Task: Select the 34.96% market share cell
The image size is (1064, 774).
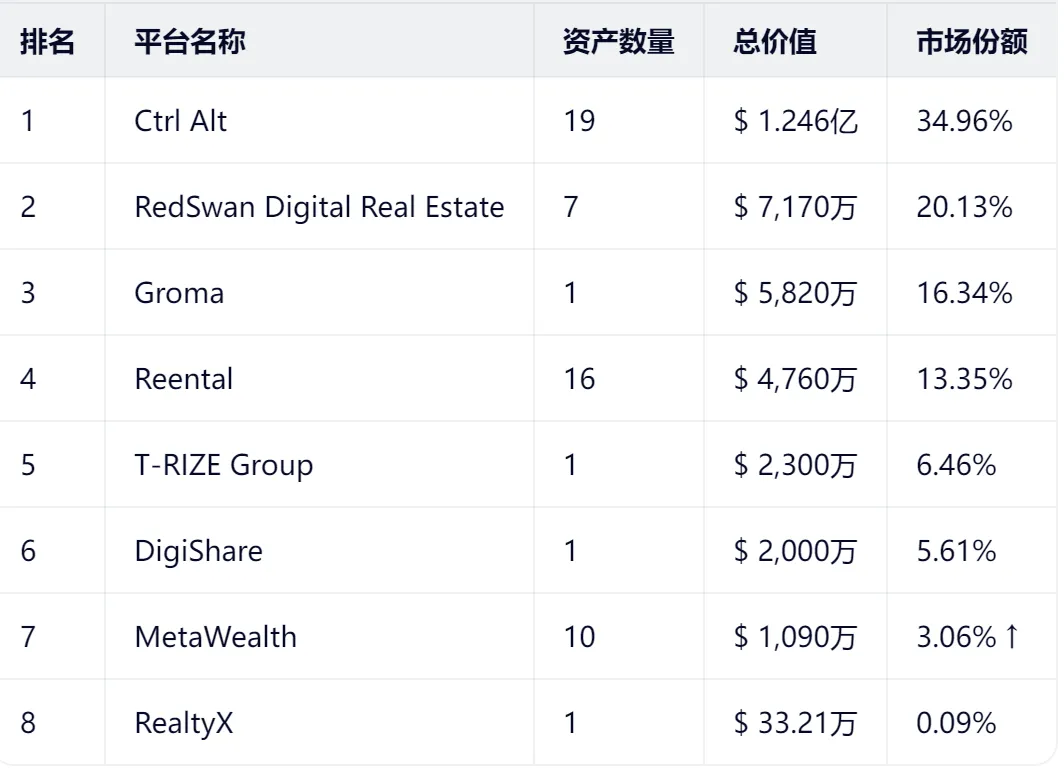Action: point(964,121)
